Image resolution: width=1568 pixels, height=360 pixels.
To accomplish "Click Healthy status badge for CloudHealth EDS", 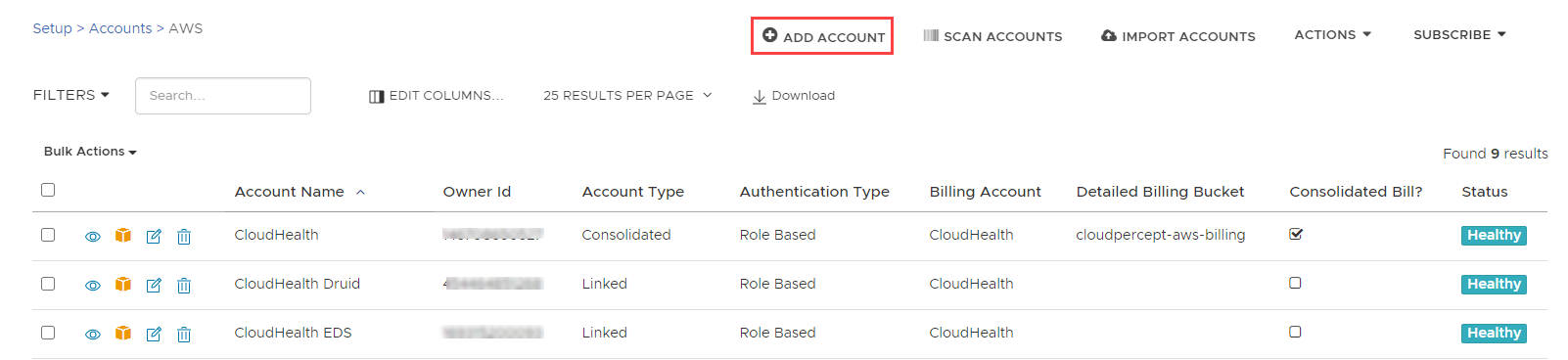I will point(1494,333).
